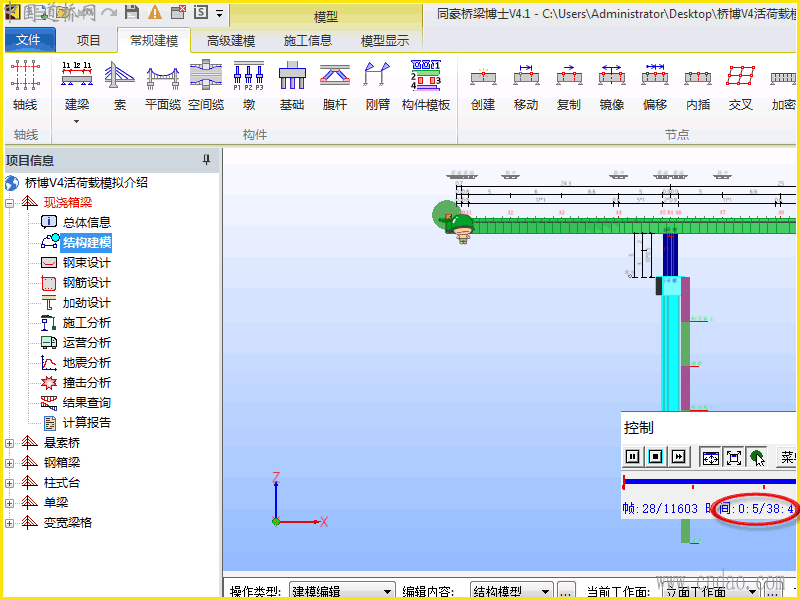Click the save icon in quick access toolbar
The width and height of the screenshot is (800, 600).
click(132, 12)
